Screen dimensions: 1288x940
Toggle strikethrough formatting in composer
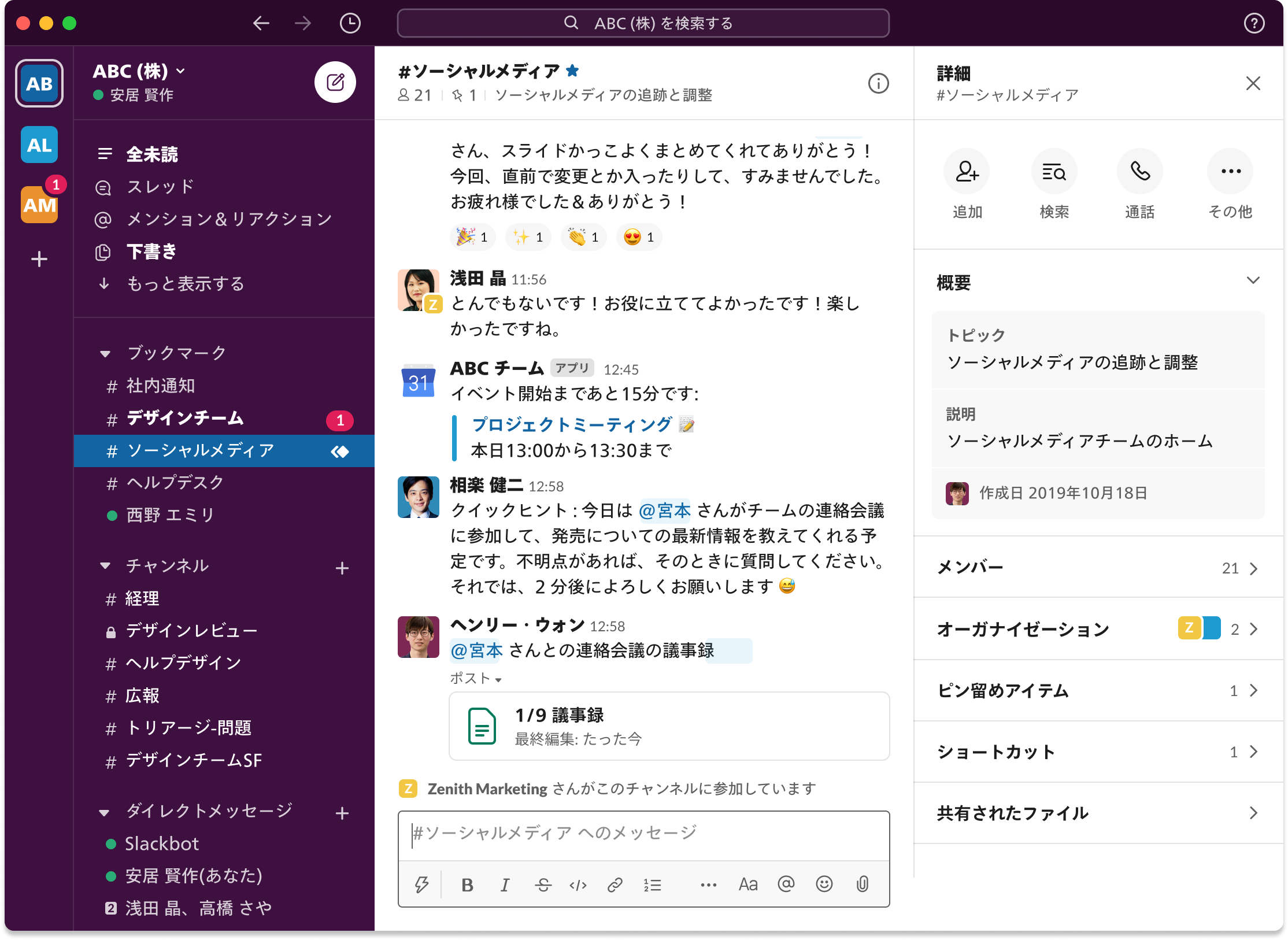[x=543, y=885]
